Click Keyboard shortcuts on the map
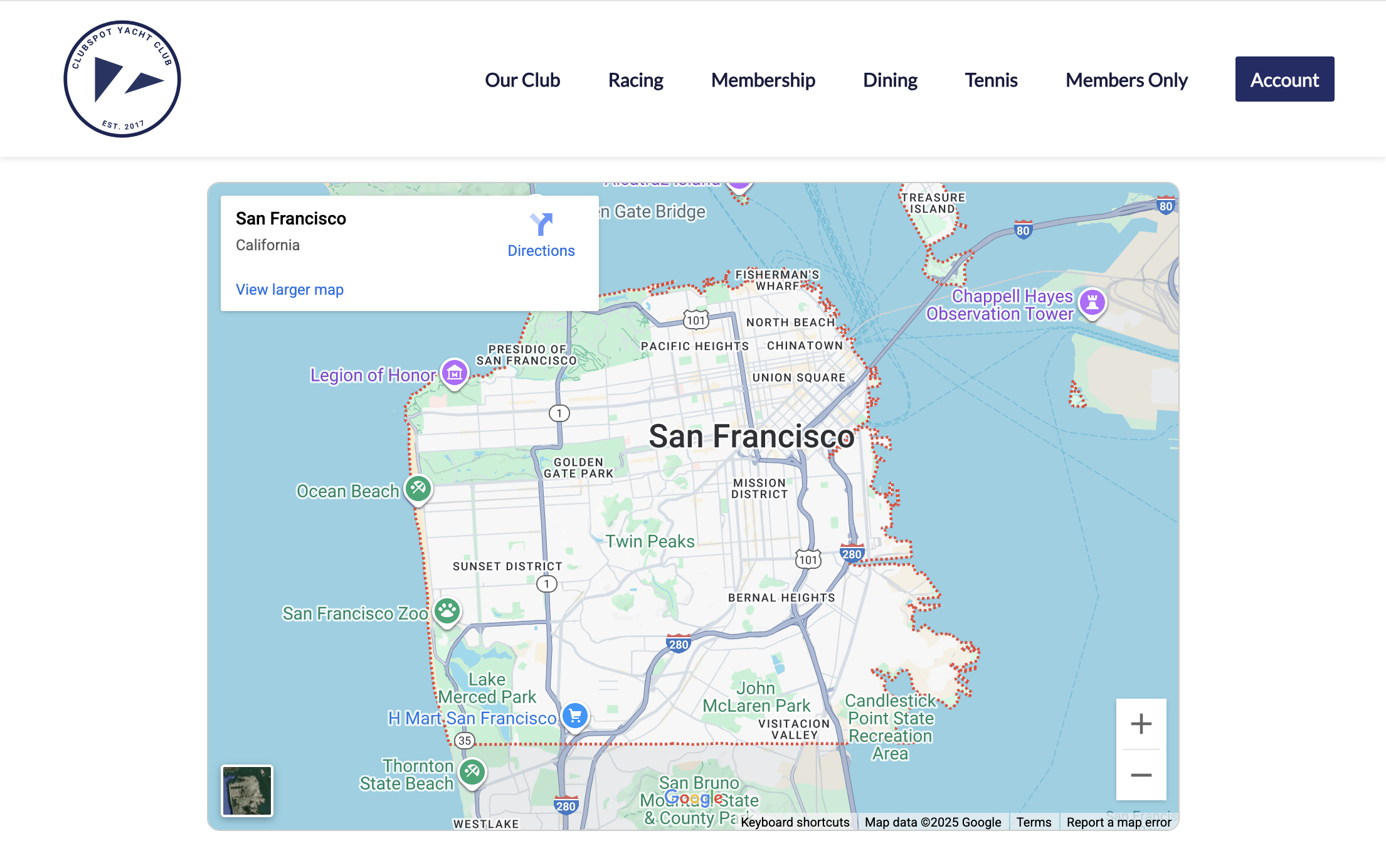 pos(795,822)
